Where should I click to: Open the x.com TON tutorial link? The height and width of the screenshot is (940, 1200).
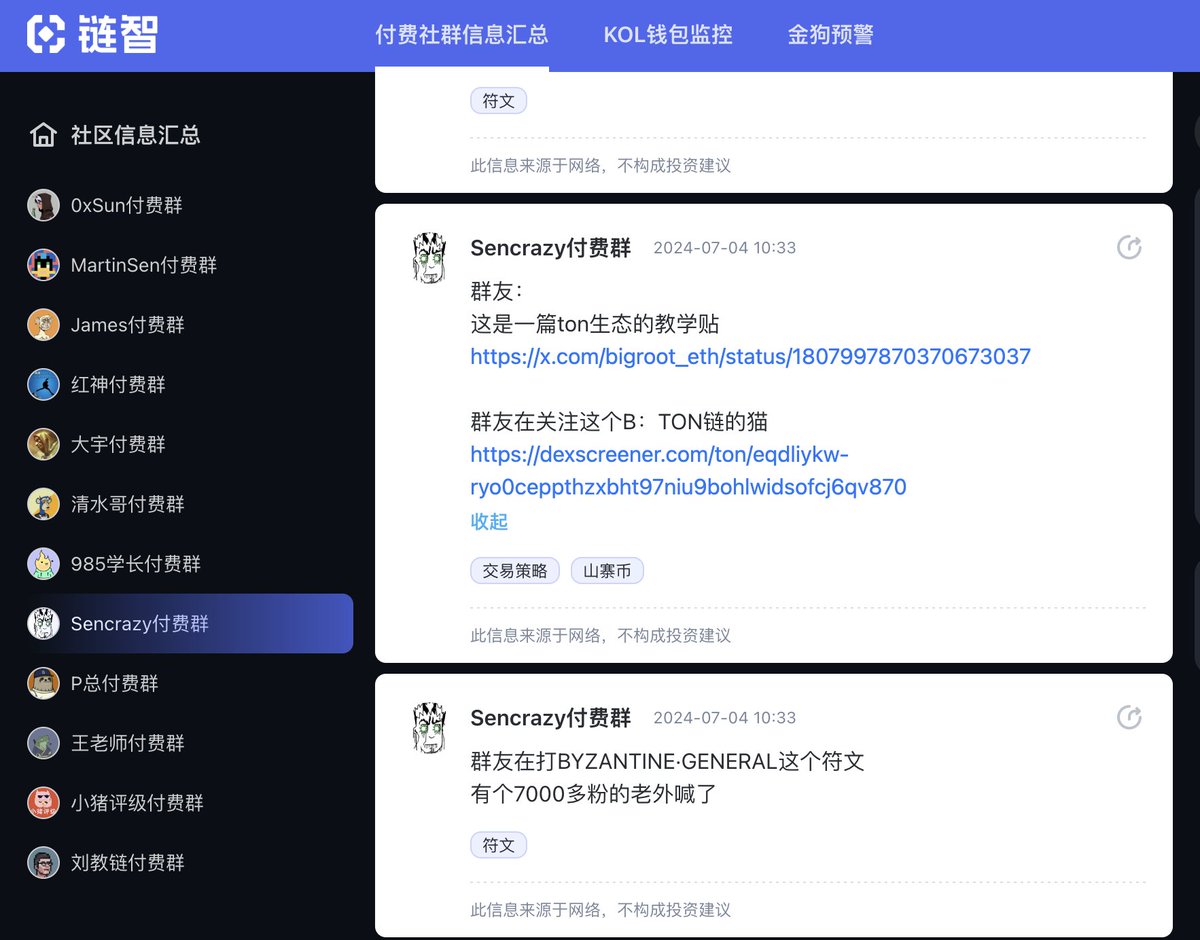point(750,357)
